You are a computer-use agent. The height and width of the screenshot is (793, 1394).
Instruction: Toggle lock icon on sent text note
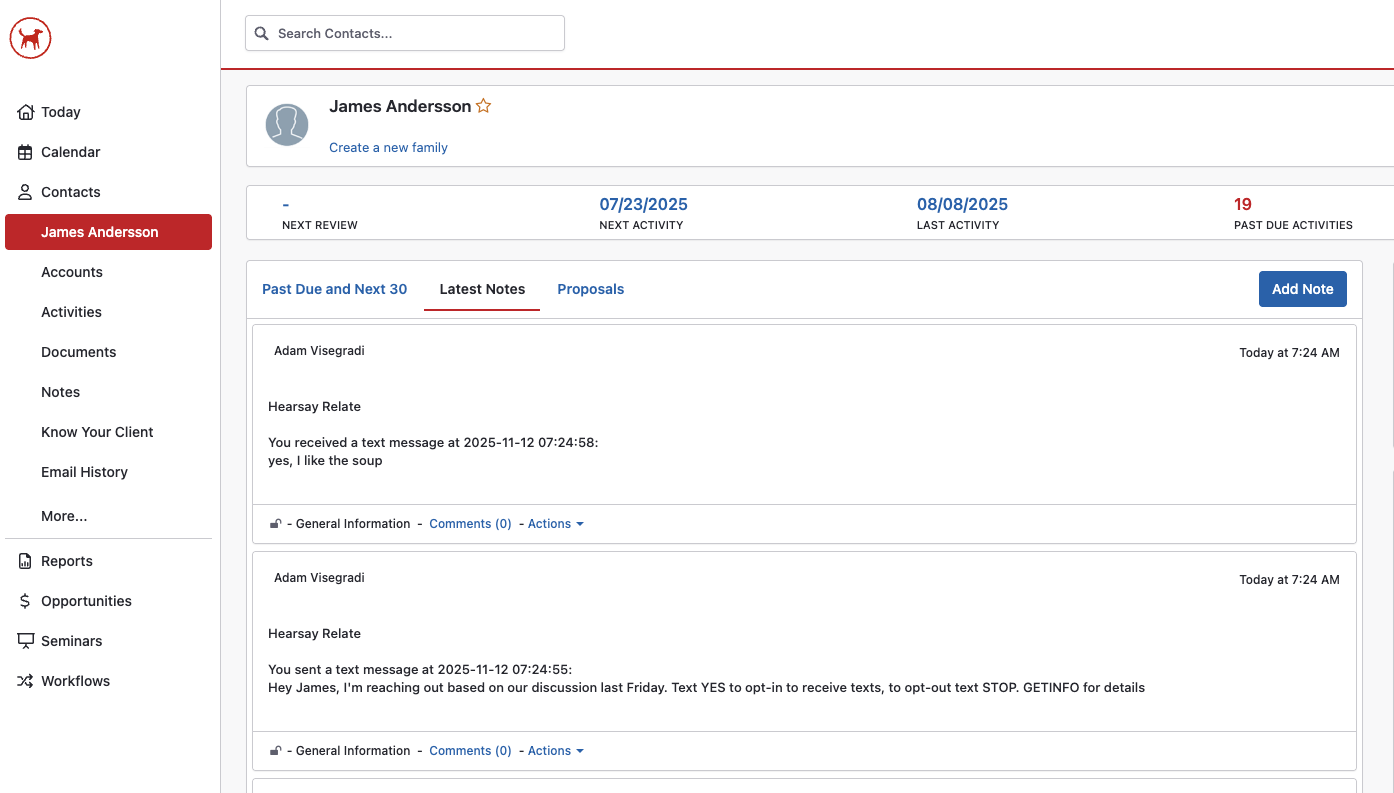tap(275, 751)
